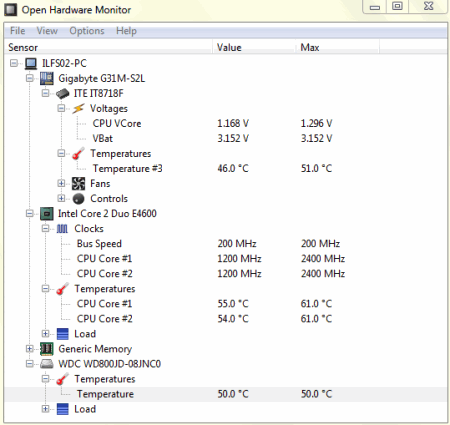Minimize the Open Hardware Monitor window
The width and height of the screenshot is (450, 425).
pyautogui.click(x=375, y=7)
